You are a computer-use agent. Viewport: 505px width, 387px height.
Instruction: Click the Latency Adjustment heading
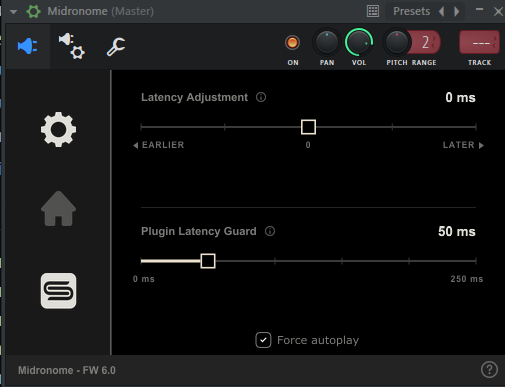click(x=194, y=97)
